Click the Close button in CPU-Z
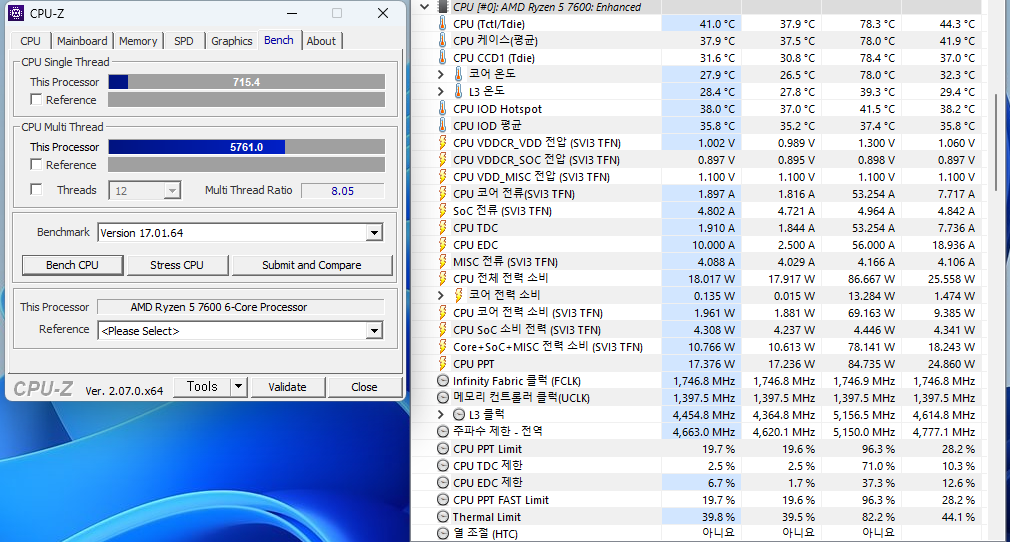 365,387
